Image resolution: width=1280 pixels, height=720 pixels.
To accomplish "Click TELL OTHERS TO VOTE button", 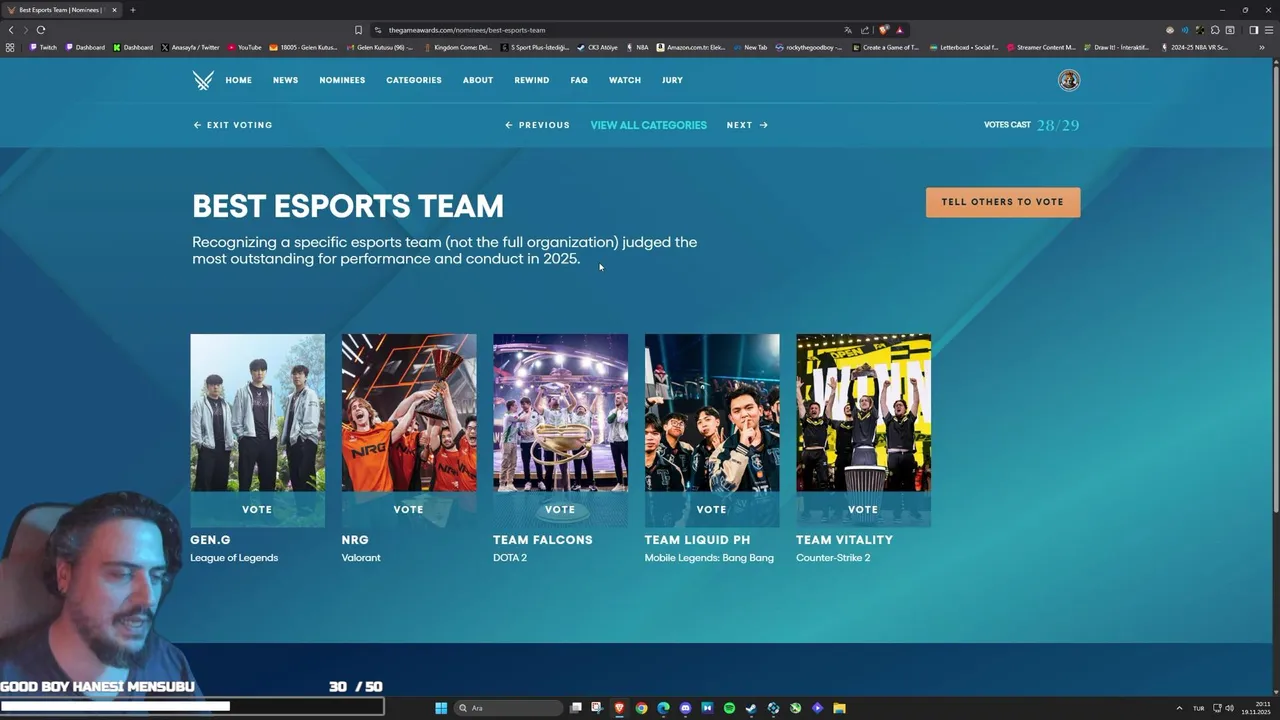I will coord(1003,202).
